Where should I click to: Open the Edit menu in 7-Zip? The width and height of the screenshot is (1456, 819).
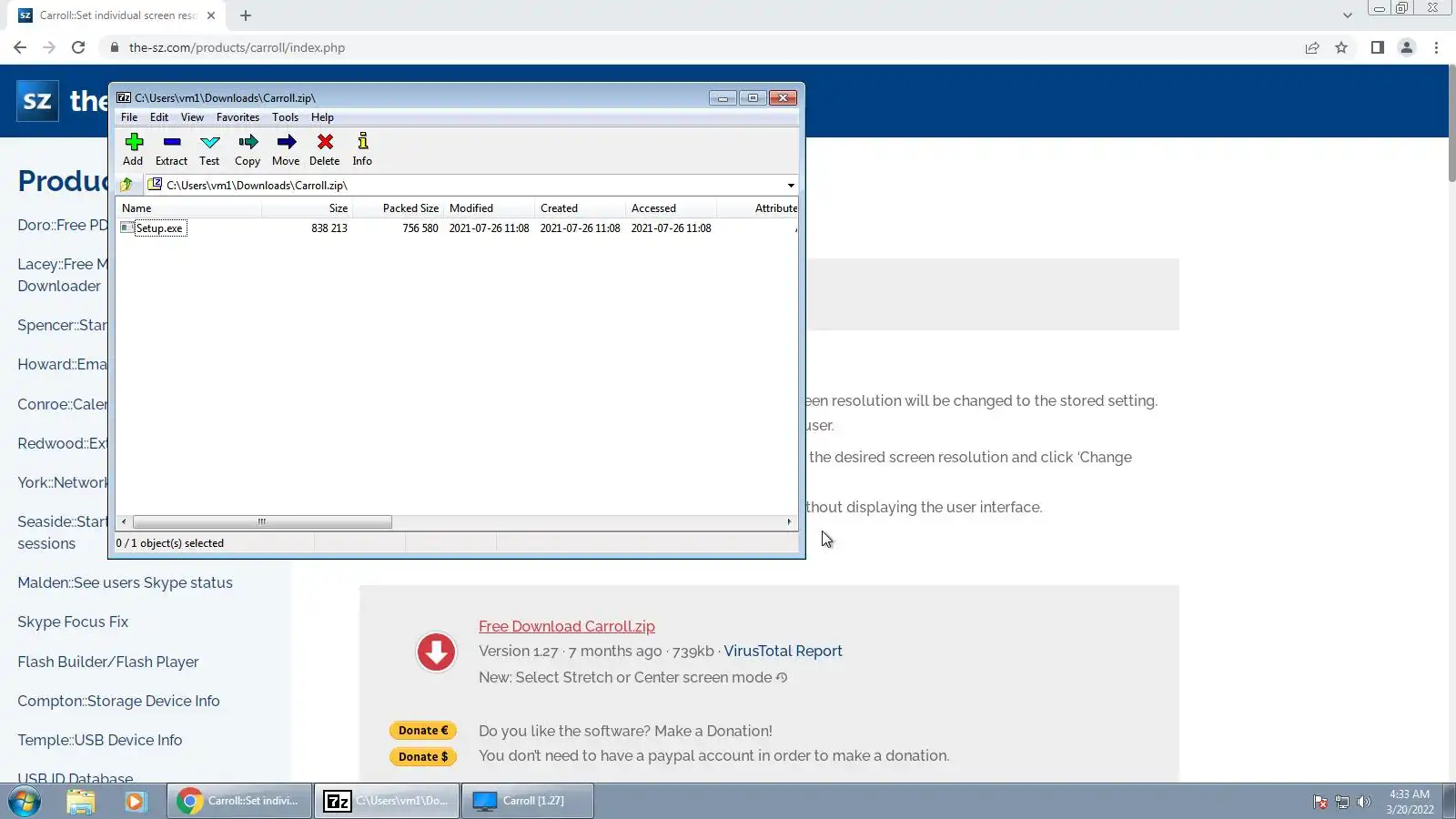pos(159,117)
